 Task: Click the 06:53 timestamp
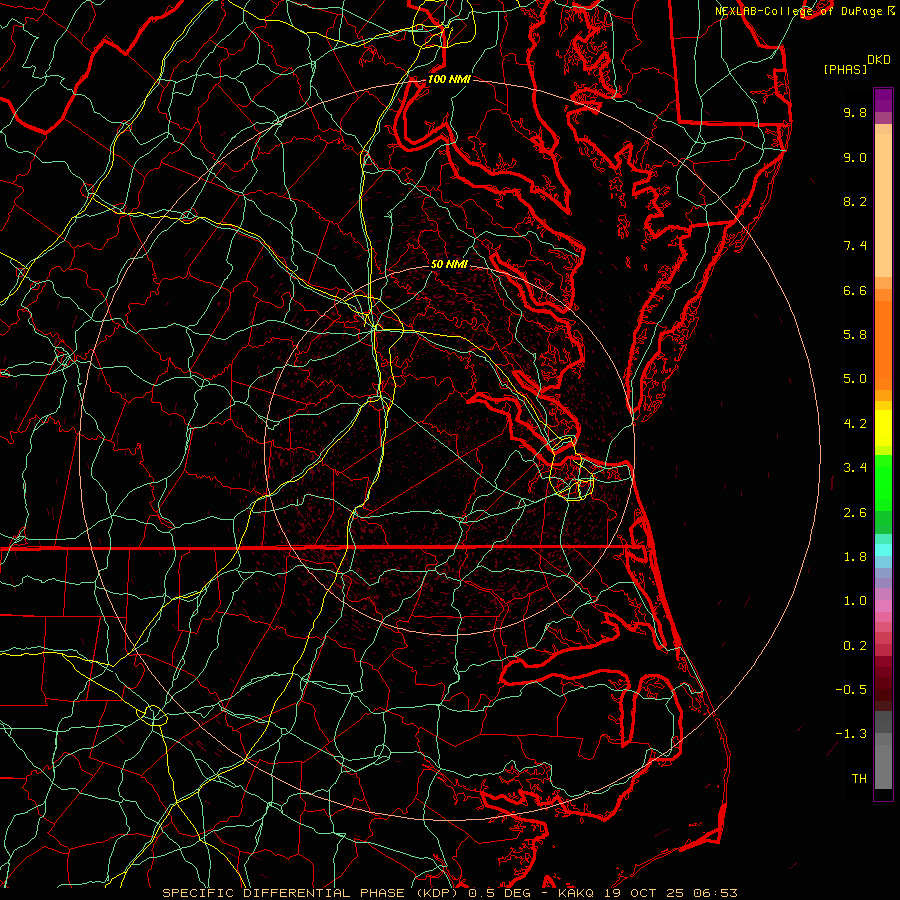click(x=715, y=893)
